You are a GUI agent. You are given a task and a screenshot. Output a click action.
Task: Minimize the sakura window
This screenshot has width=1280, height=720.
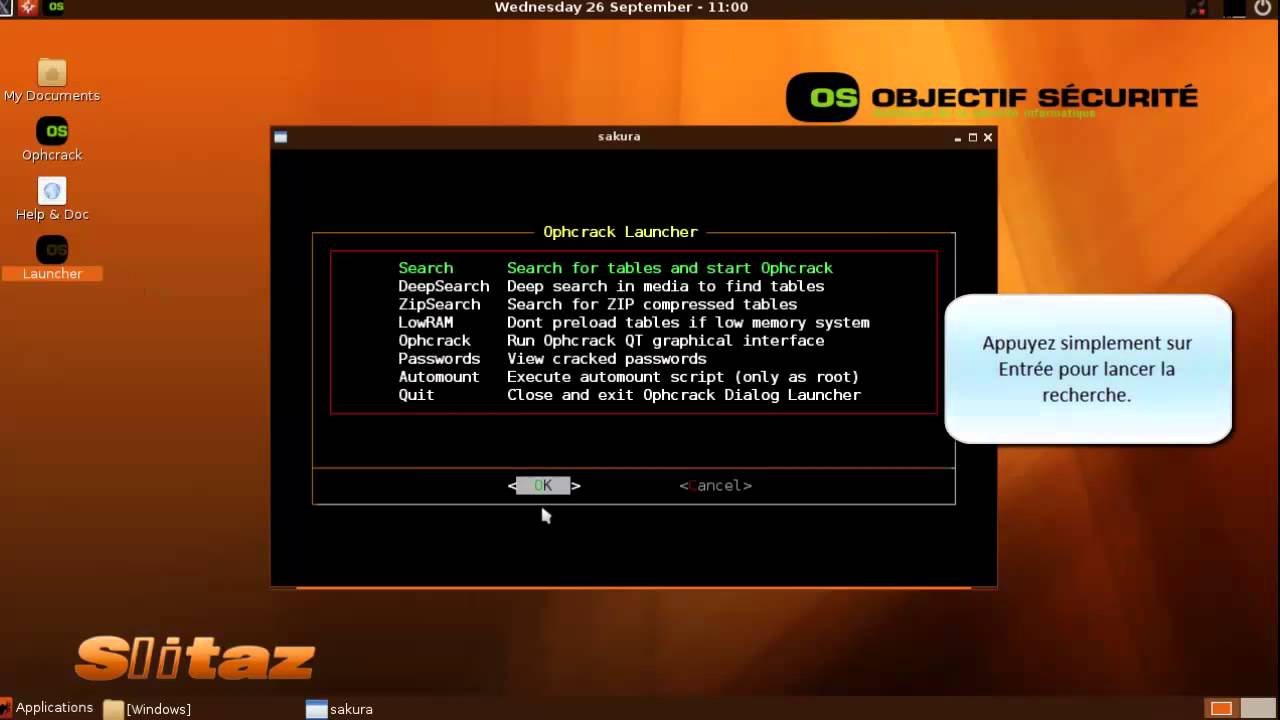click(x=957, y=138)
